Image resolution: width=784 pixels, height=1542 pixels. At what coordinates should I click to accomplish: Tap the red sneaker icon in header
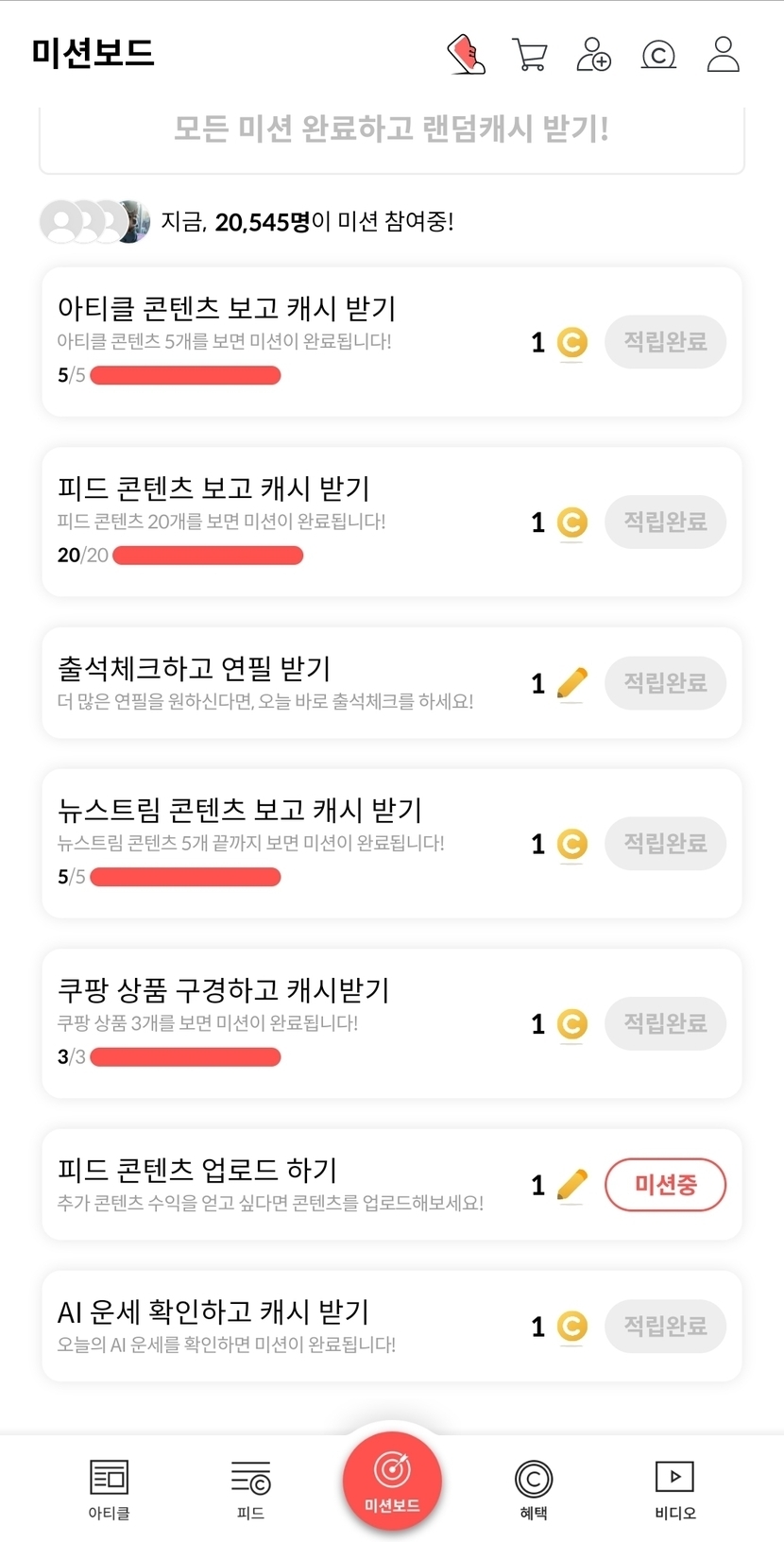pos(466,55)
